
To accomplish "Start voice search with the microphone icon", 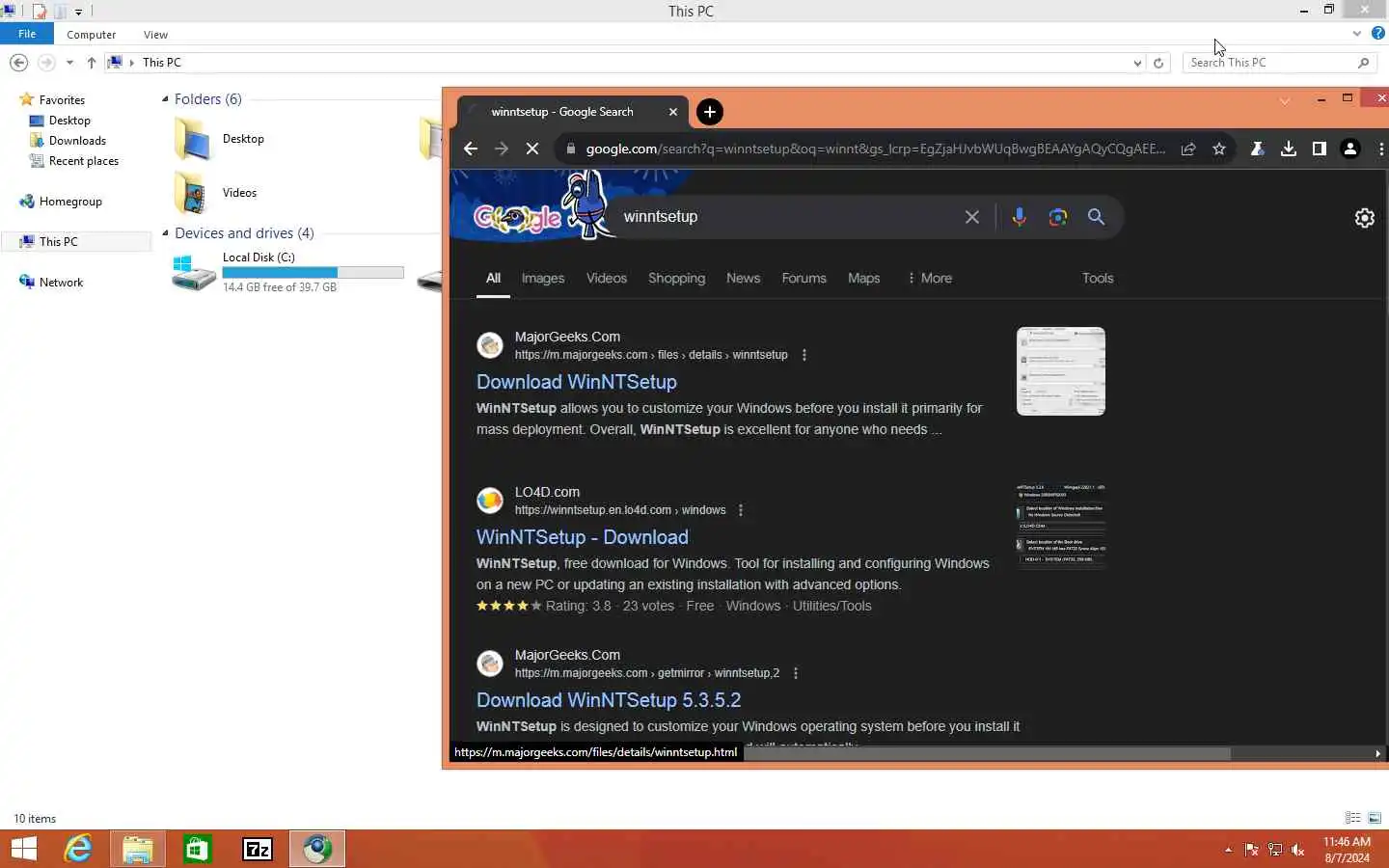I will pos(1019,217).
